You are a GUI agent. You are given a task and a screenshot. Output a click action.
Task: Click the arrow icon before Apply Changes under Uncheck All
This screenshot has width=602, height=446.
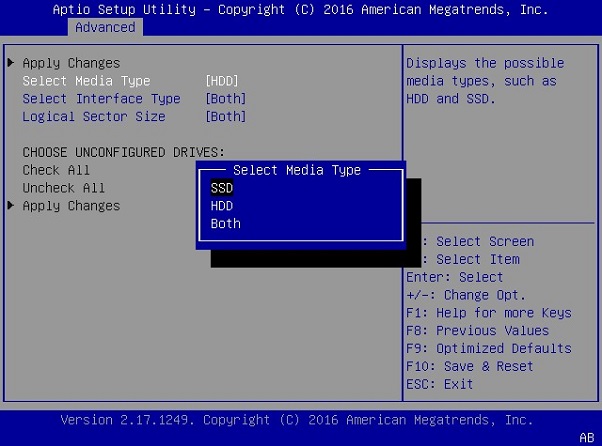pyautogui.click(x=11, y=206)
